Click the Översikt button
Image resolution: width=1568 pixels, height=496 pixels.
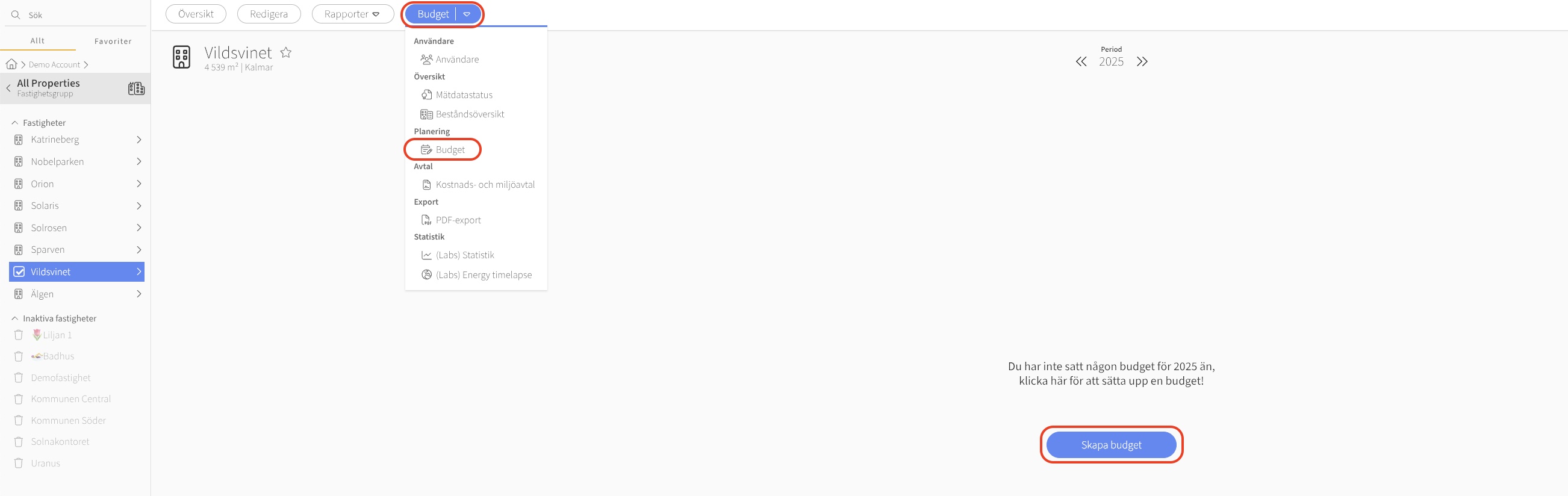(x=195, y=14)
